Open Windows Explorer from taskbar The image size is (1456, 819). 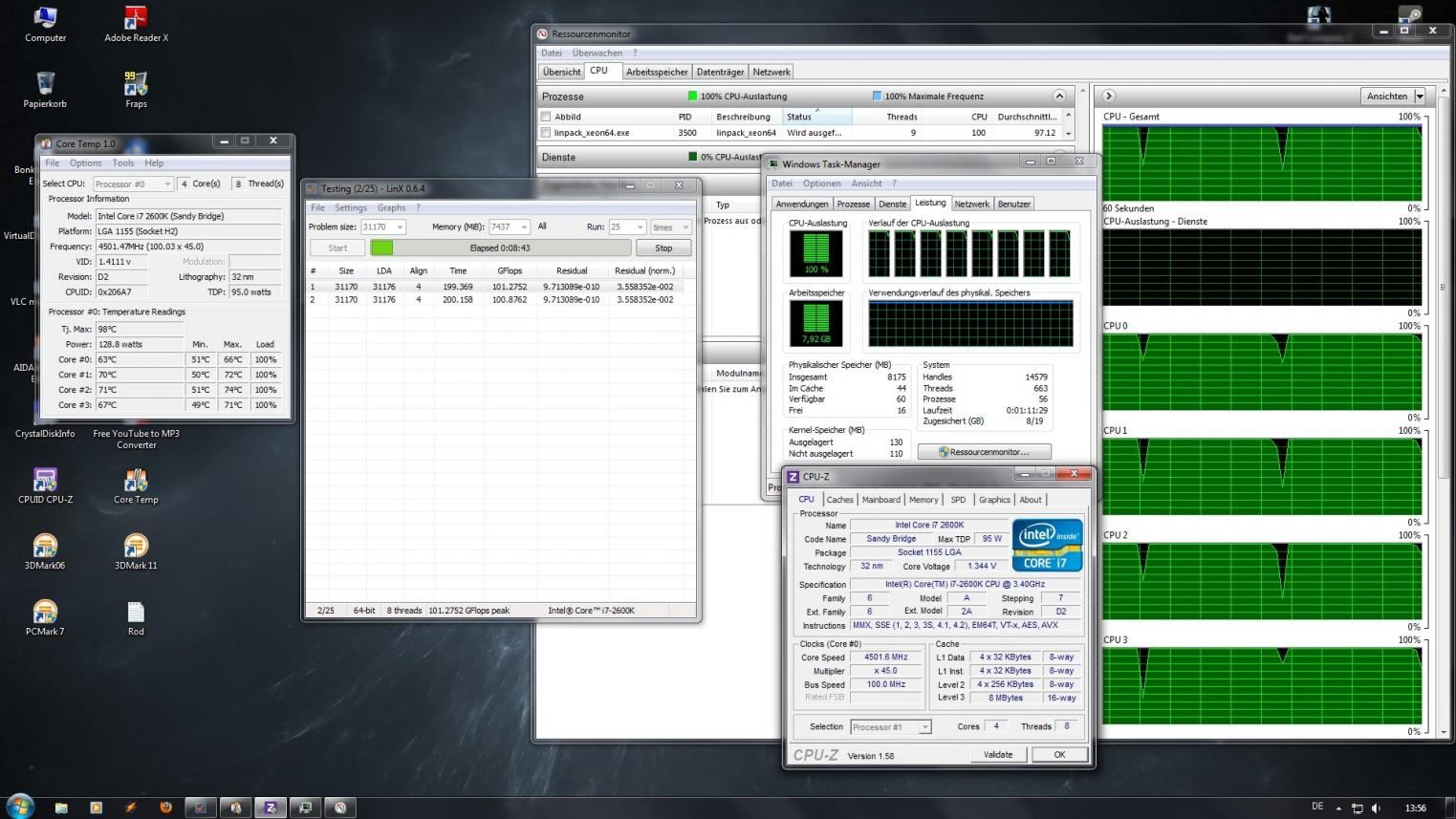[61, 808]
